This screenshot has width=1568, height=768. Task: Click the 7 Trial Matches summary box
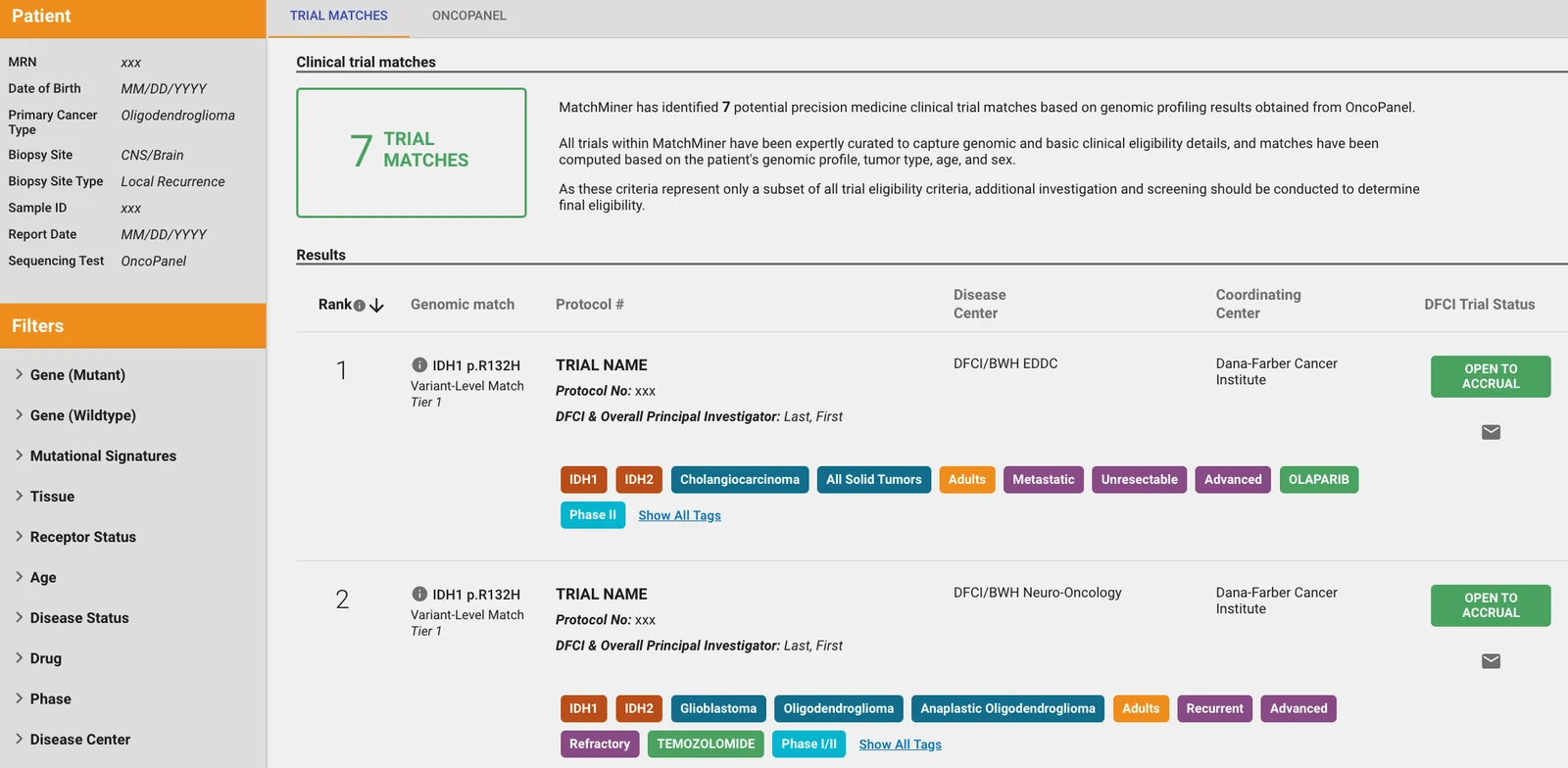click(412, 153)
